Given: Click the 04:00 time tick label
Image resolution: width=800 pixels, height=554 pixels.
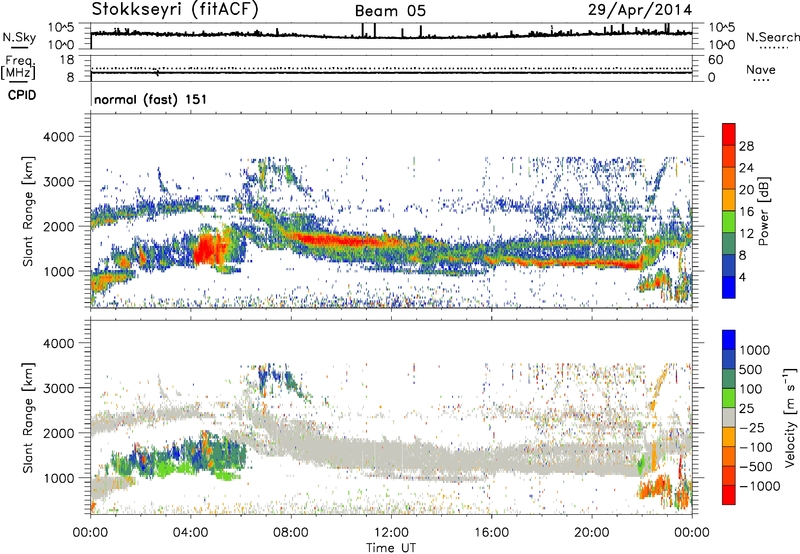Looking at the screenshot, I should click(x=190, y=533).
